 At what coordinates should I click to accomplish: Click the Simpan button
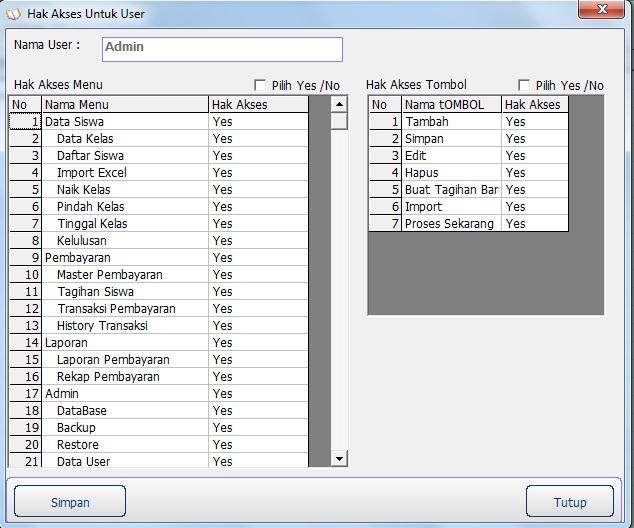(70, 502)
